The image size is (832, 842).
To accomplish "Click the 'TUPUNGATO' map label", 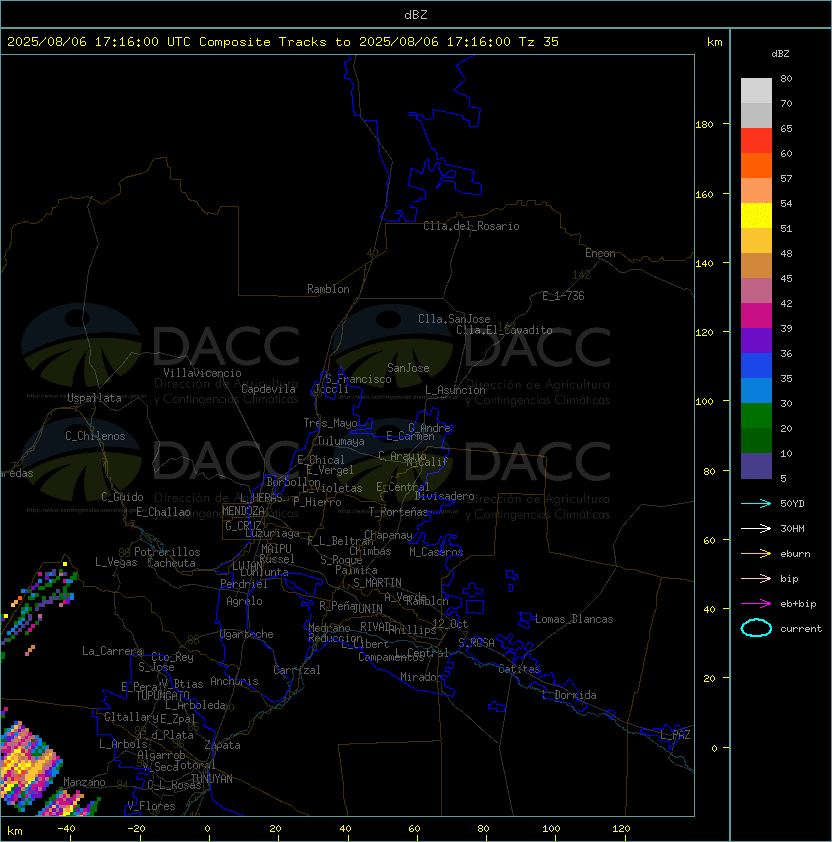I will pos(162,695).
